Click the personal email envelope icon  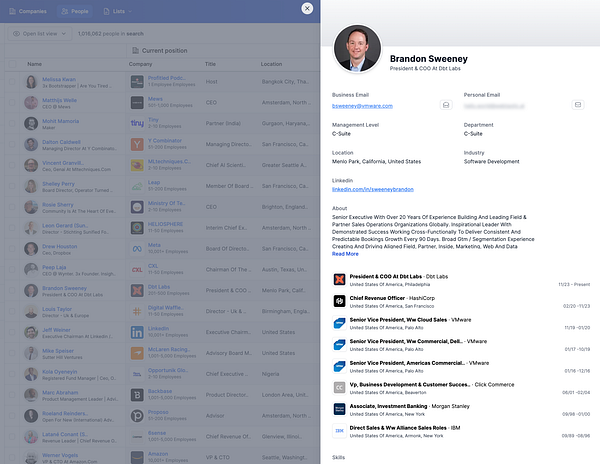coord(578,105)
